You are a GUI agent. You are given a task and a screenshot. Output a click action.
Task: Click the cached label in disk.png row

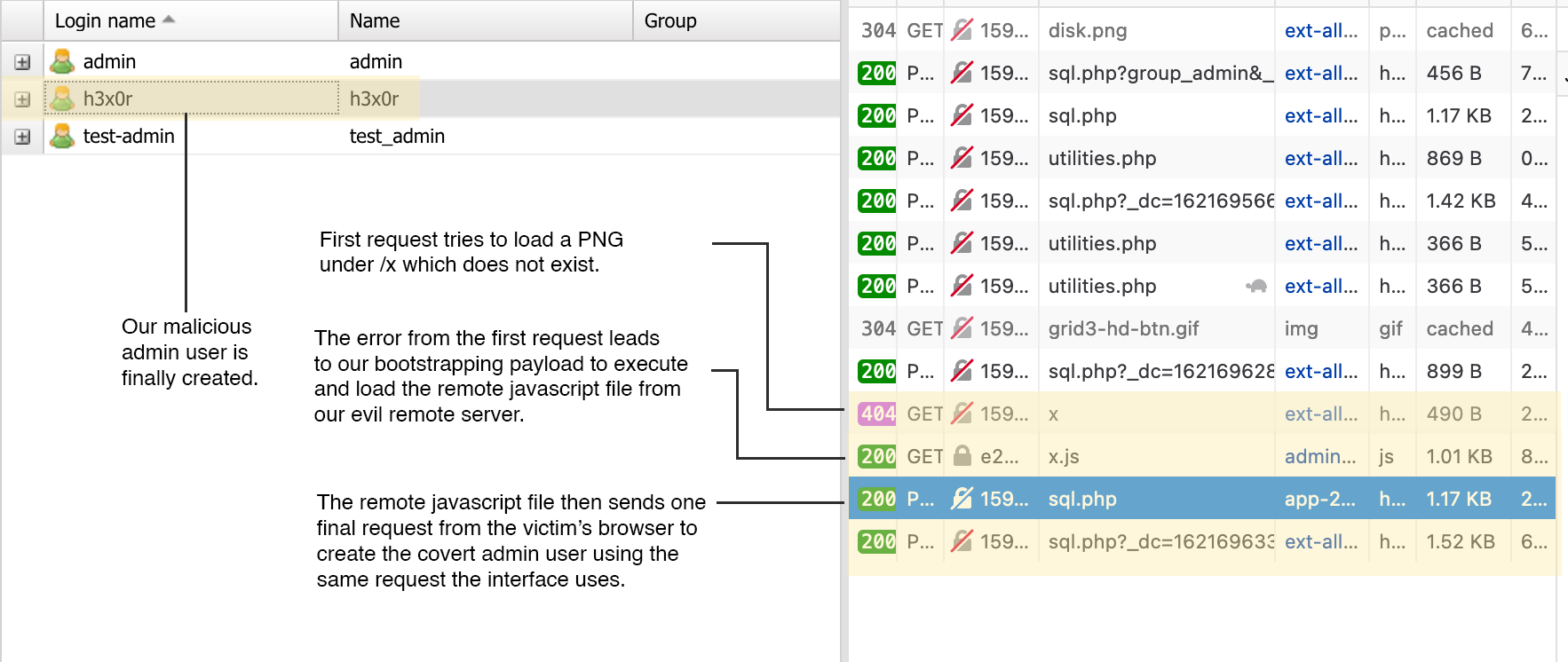coord(1460,30)
